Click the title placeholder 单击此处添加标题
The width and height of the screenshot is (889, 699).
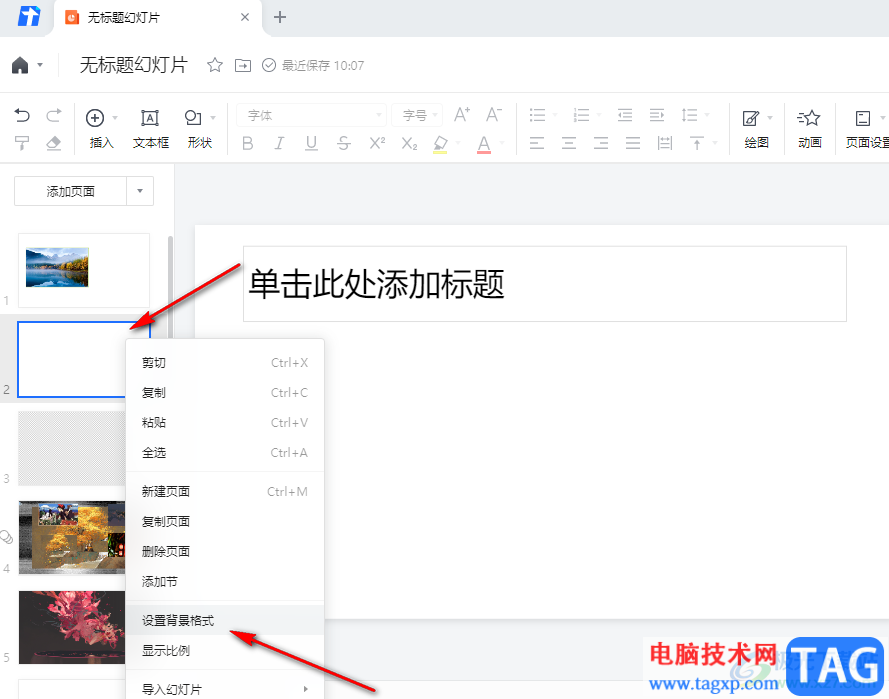click(545, 283)
